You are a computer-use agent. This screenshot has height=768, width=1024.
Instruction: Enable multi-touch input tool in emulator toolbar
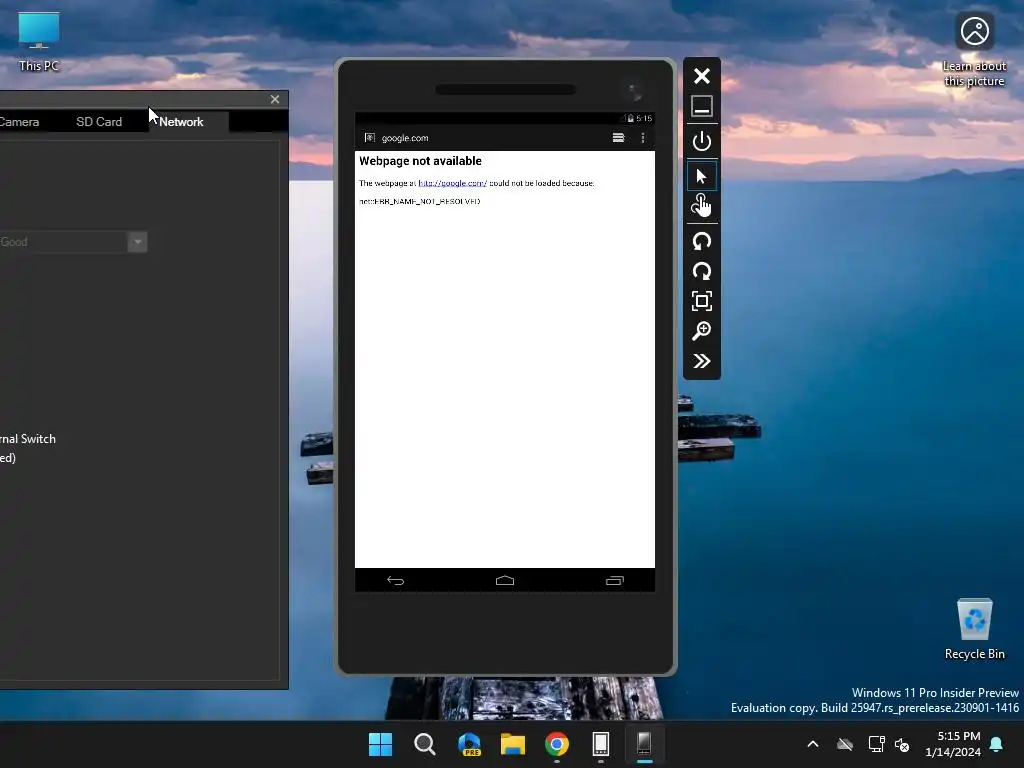coord(701,206)
